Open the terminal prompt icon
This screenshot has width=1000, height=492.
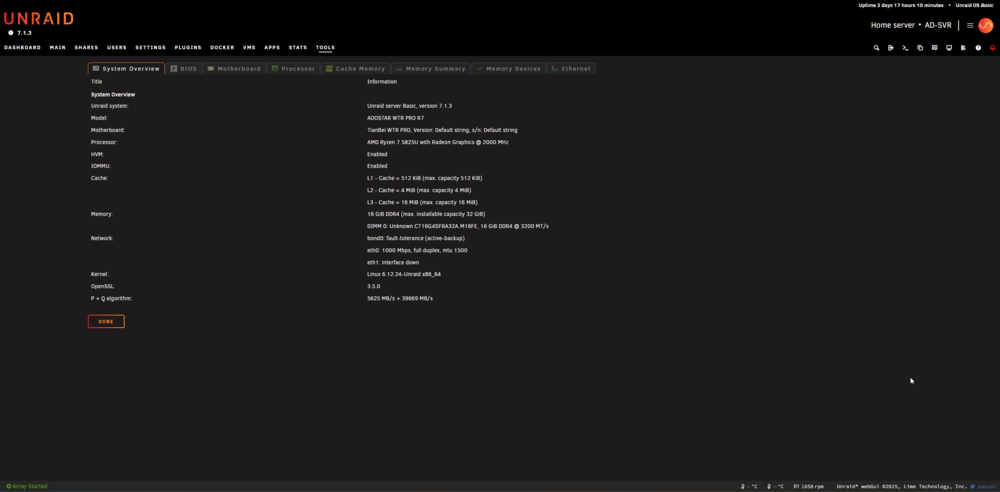coord(905,48)
